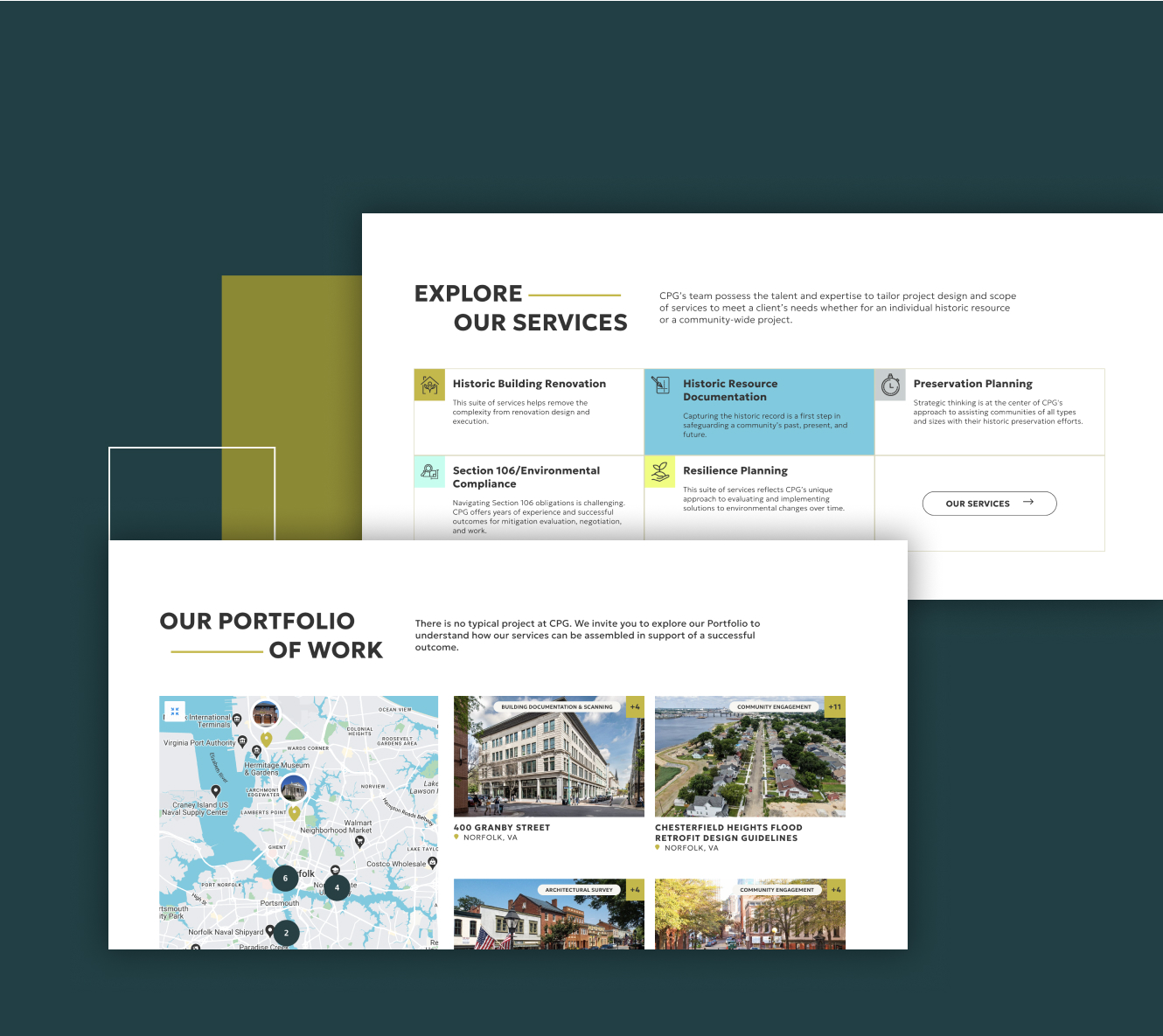Click the Norfolk International Terminals map pin
This screenshot has width=1163, height=1036.
pos(237,720)
